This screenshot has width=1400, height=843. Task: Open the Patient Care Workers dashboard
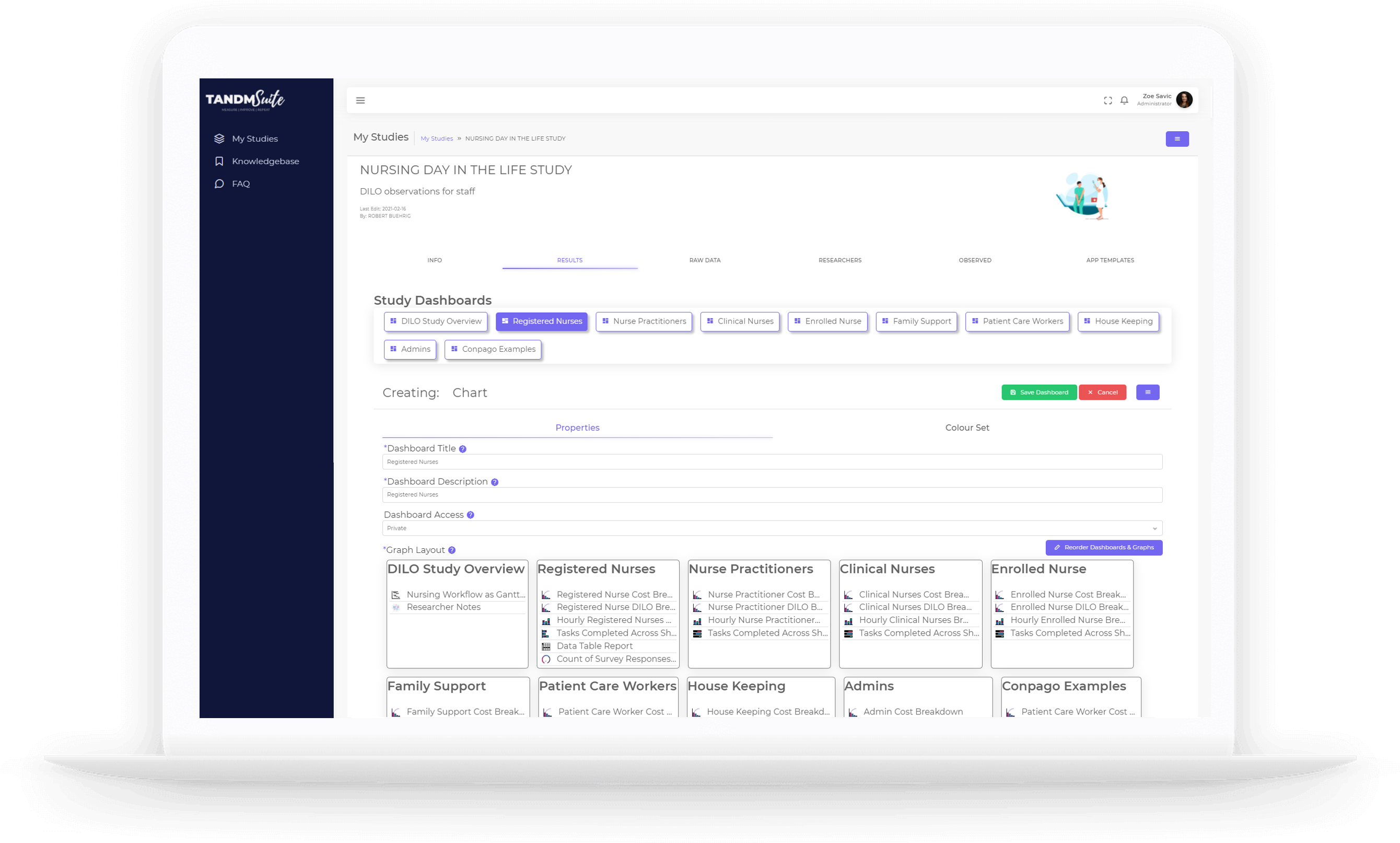(1018, 321)
